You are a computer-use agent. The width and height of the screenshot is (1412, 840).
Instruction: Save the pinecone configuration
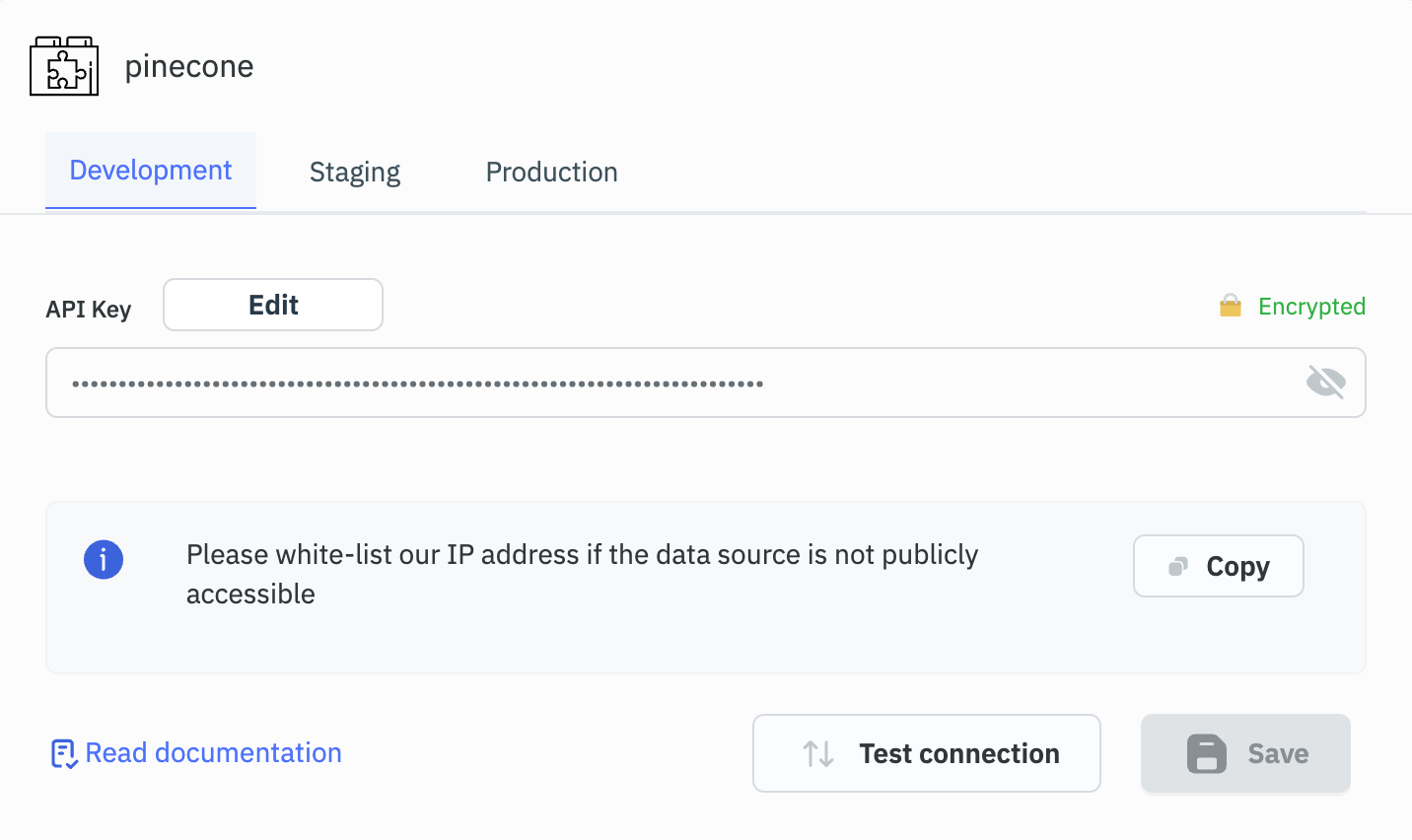(1245, 753)
